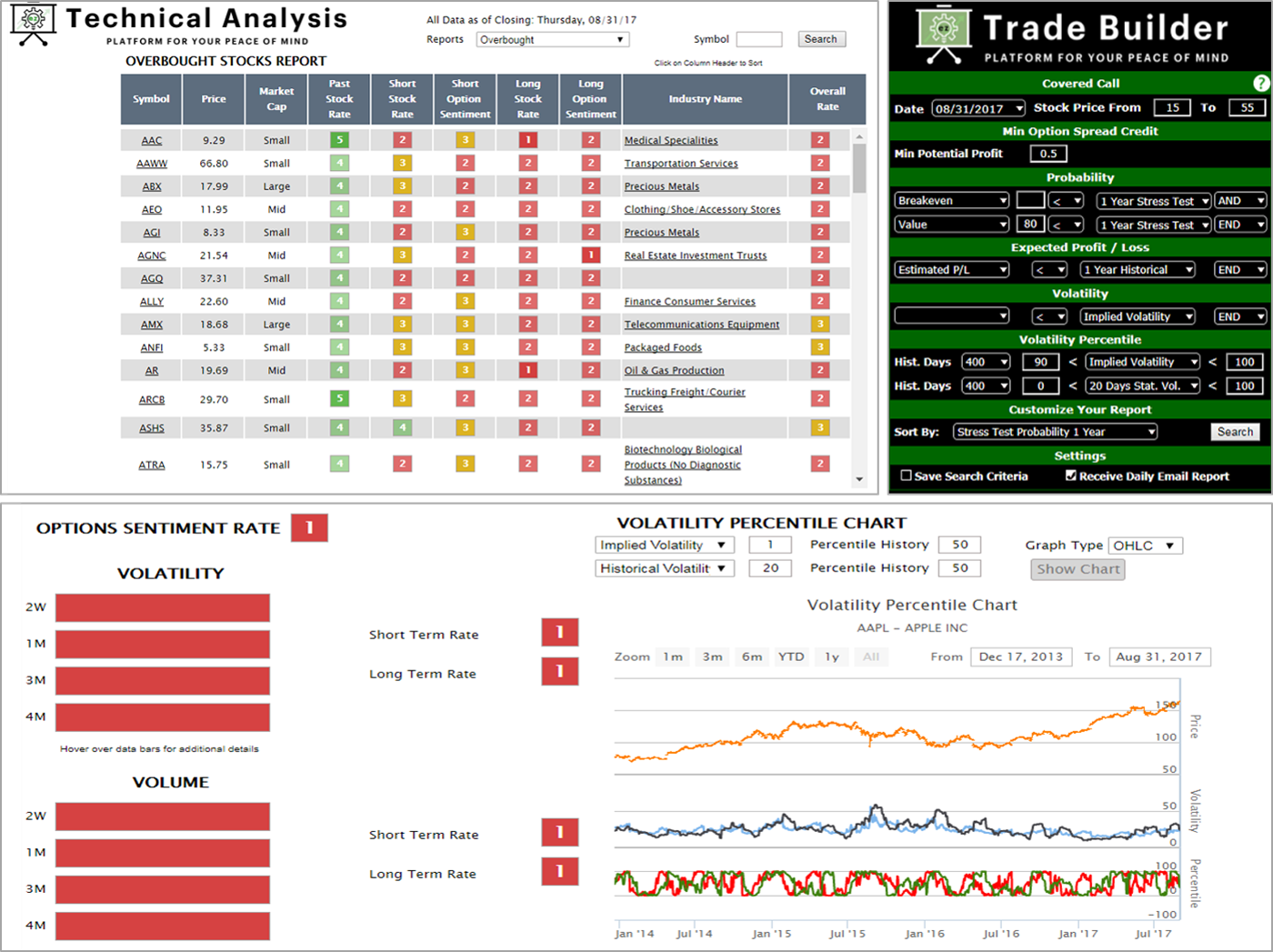Screen dimensions: 1273x952
Task: Click the table scroll-down arrow
Action: pyautogui.click(x=859, y=479)
